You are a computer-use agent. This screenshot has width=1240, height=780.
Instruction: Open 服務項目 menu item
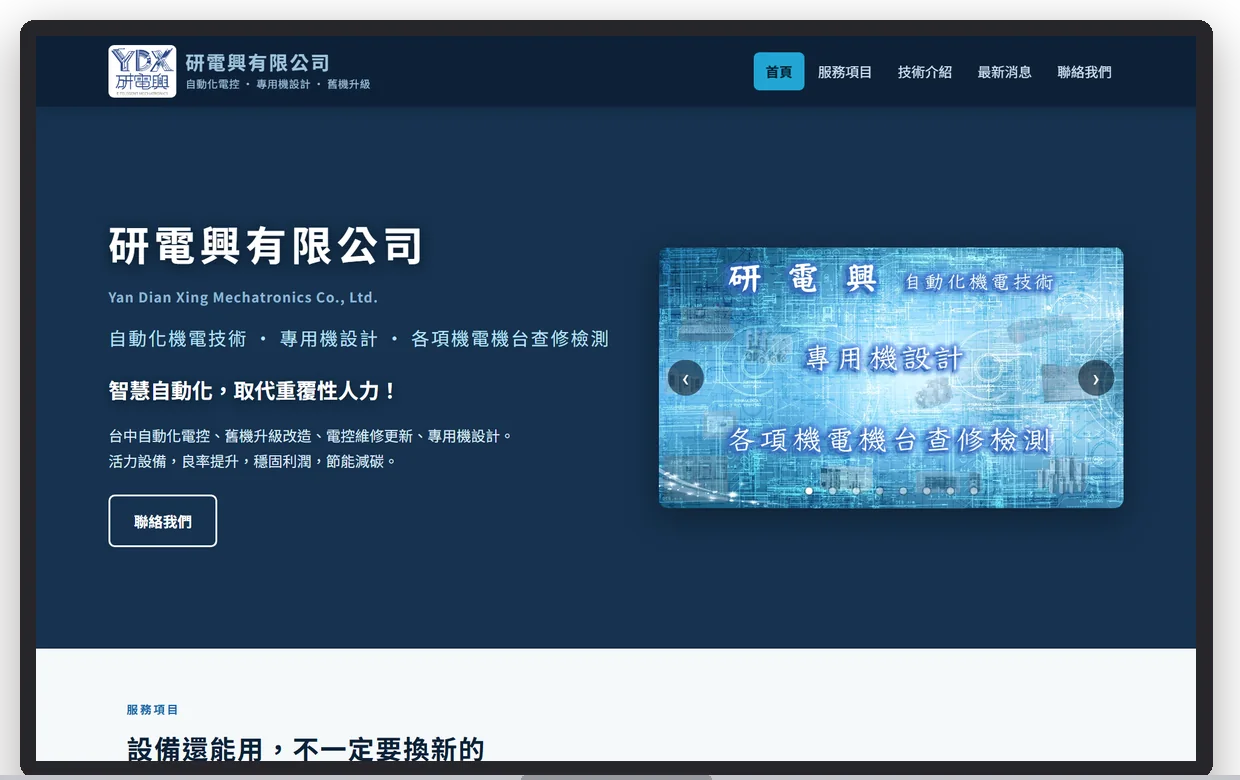pyautogui.click(x=845, y=72)
